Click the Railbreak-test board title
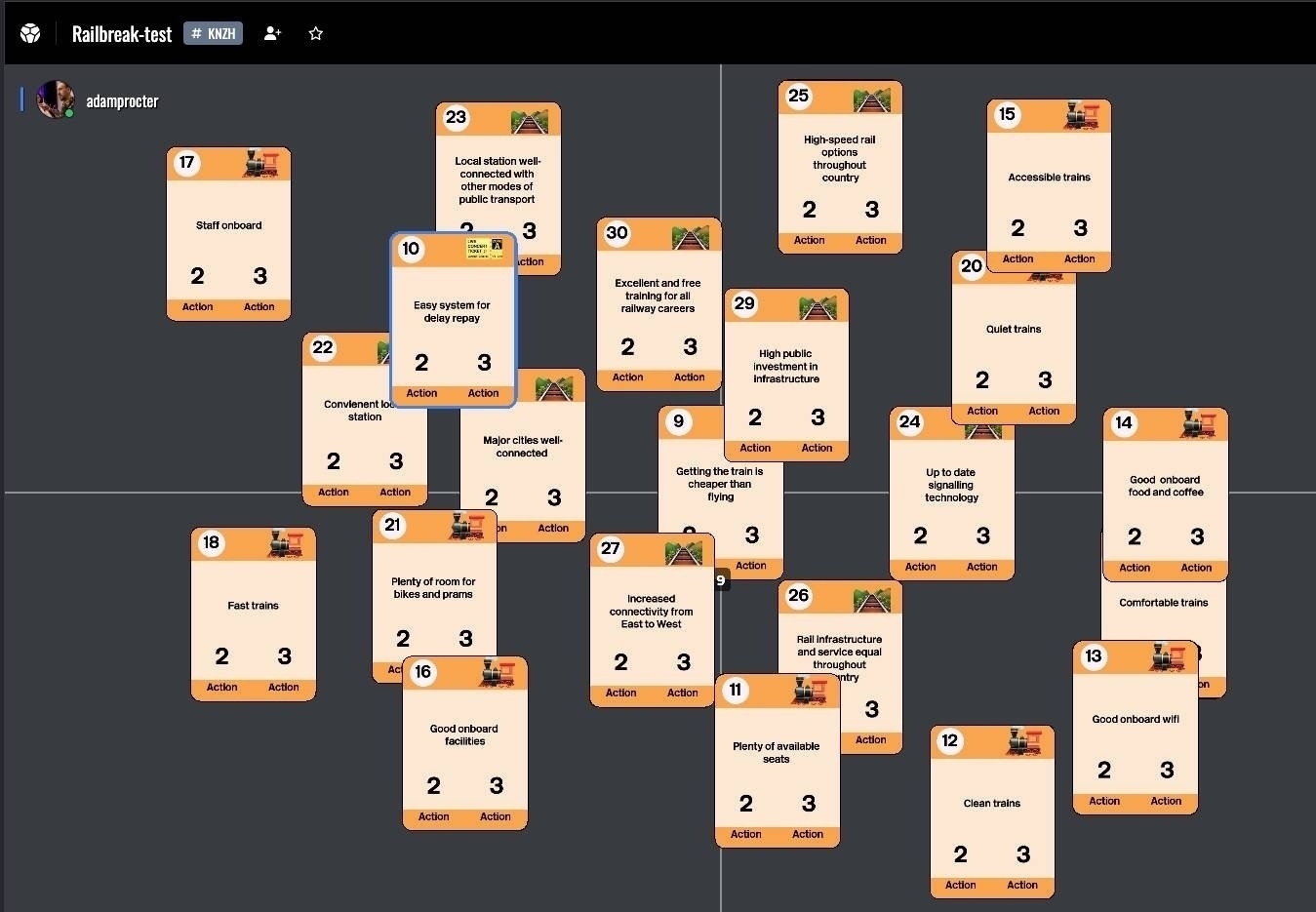1316x912 pixels. (122, 34)
